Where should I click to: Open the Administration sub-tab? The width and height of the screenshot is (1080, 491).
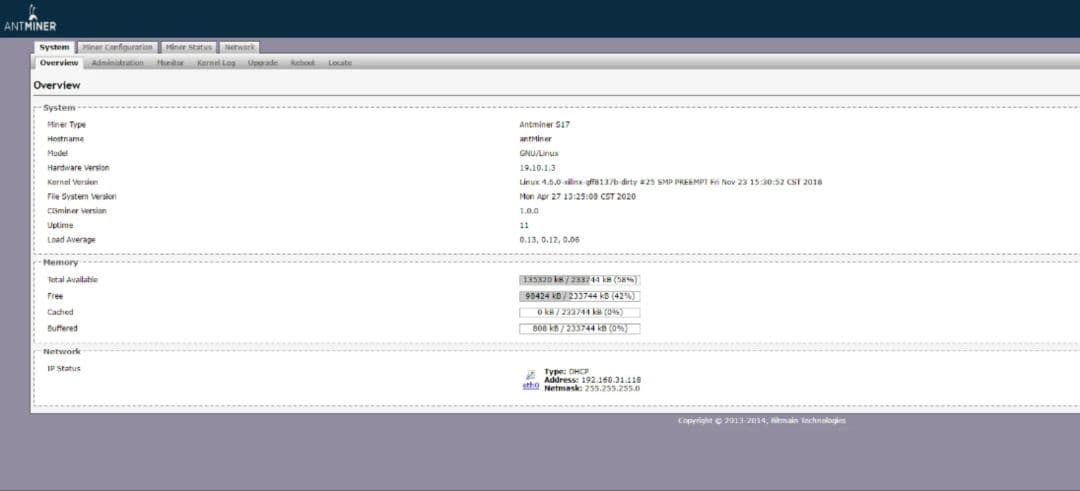[x=118, y=63]
